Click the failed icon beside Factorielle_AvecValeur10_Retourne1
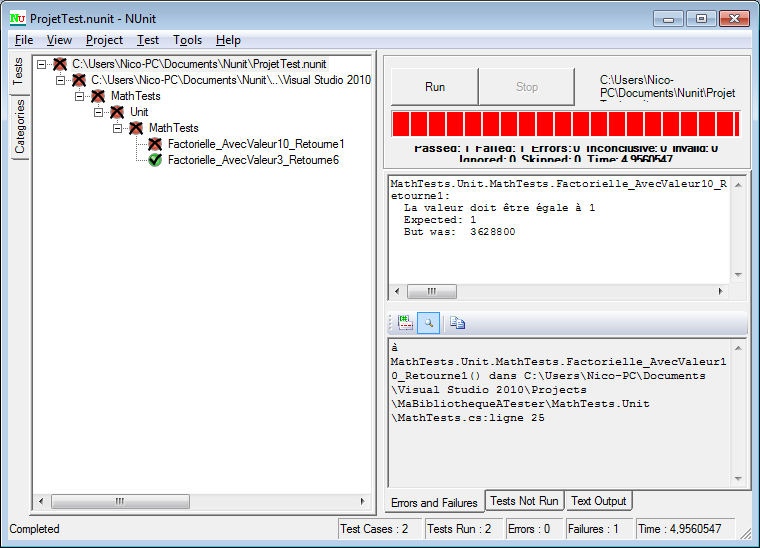The height and width of the screenshot is (548, 760). pos(155,144)
